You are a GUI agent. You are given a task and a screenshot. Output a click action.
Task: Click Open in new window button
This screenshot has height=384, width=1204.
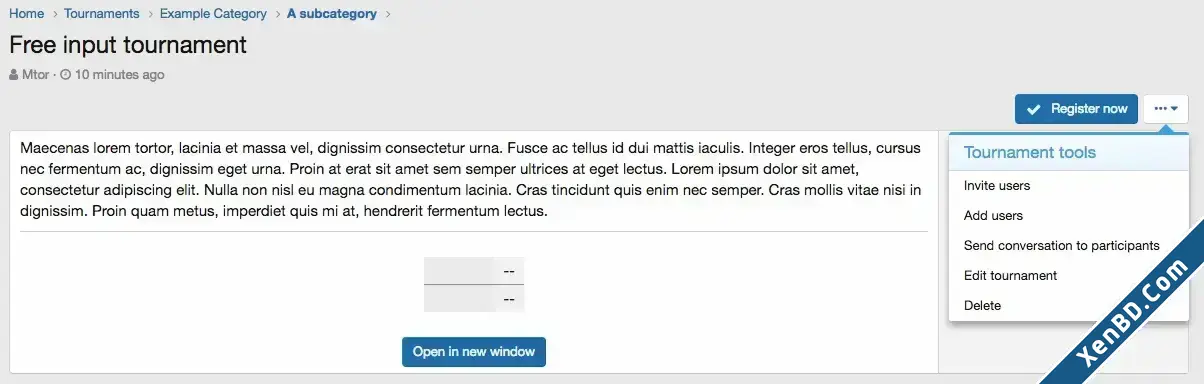[x=474, y=352]
